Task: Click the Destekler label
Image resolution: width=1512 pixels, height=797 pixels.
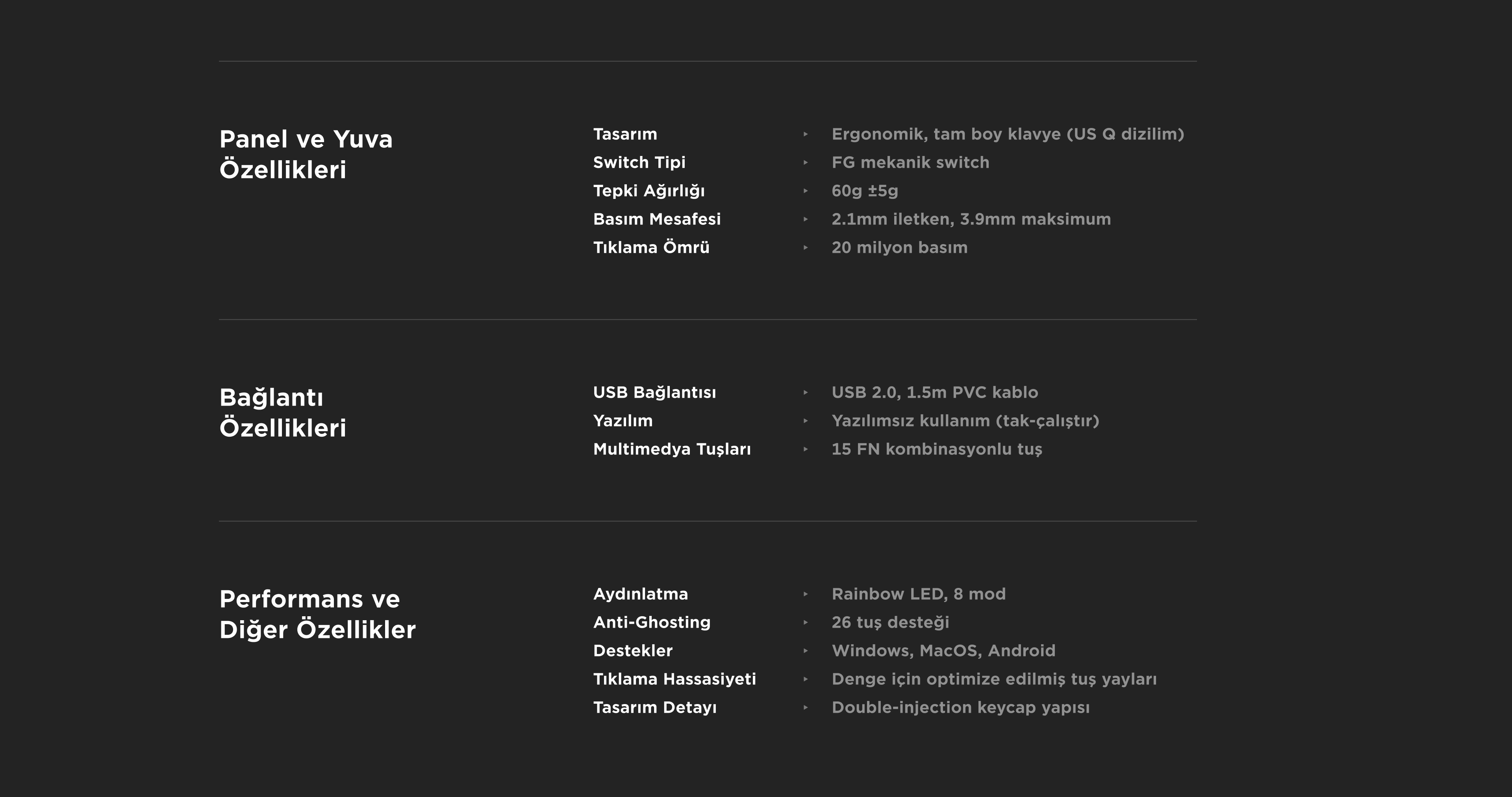Action: [633, 651]
